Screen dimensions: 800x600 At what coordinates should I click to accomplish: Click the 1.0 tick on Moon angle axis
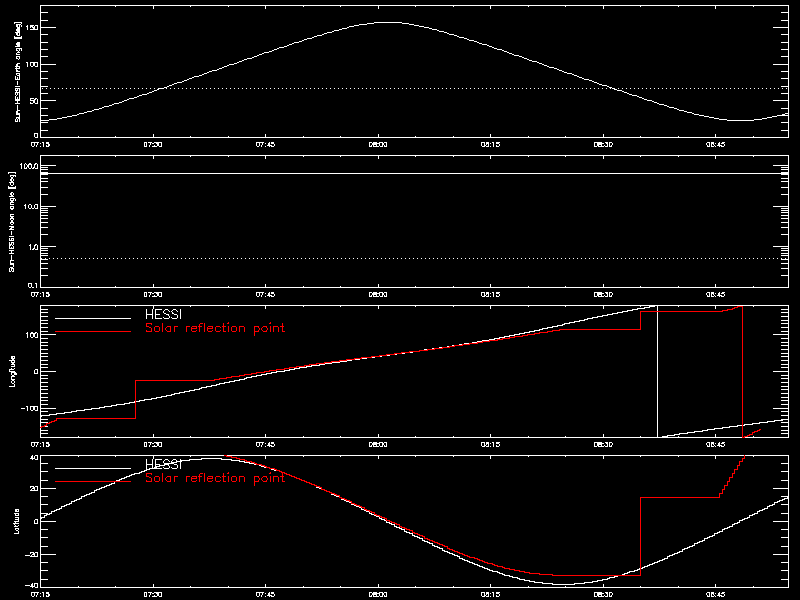[x=33, y=247]
